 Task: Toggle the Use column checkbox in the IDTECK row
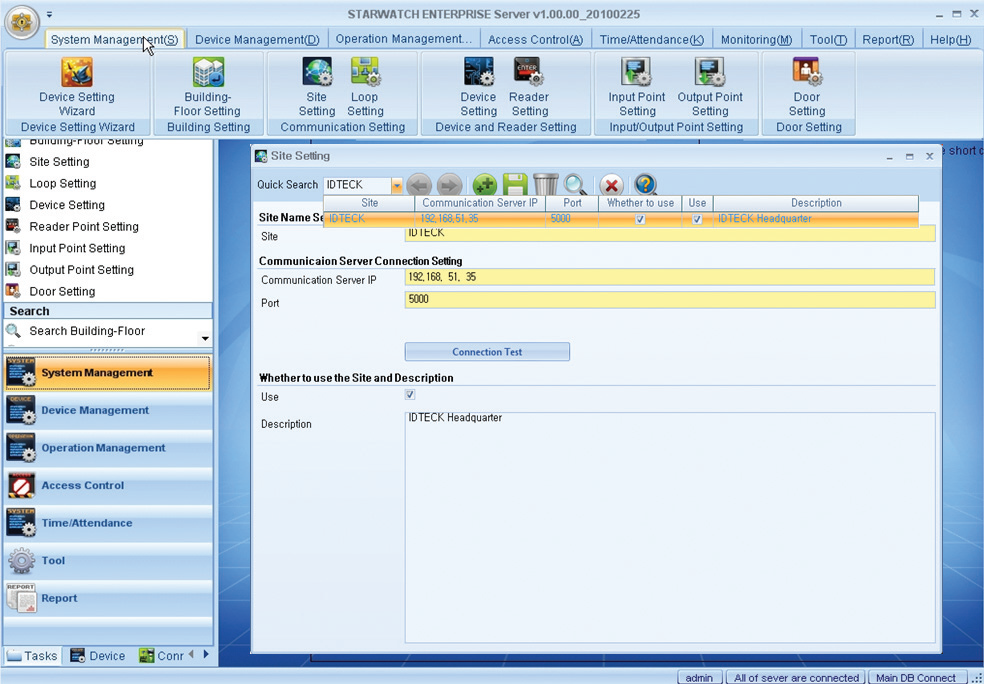coord(697,219)
